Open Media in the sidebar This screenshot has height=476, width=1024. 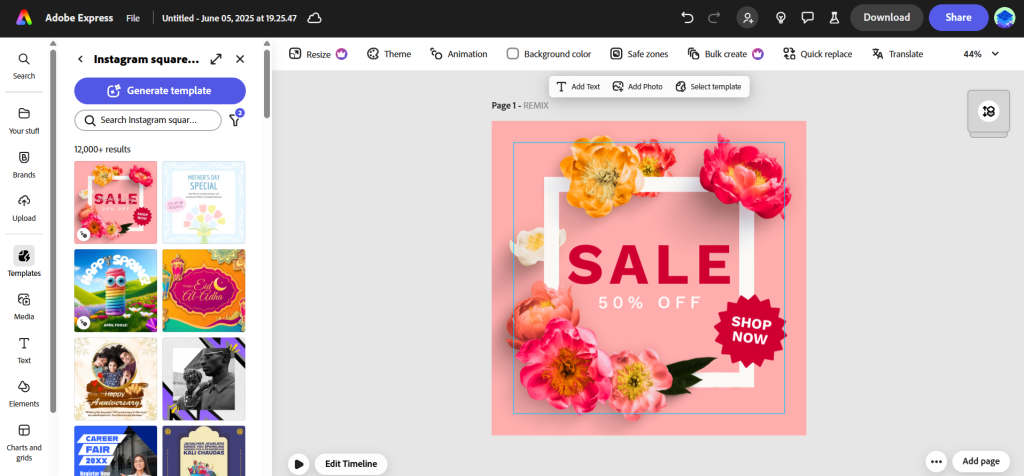tap(24, 306)
